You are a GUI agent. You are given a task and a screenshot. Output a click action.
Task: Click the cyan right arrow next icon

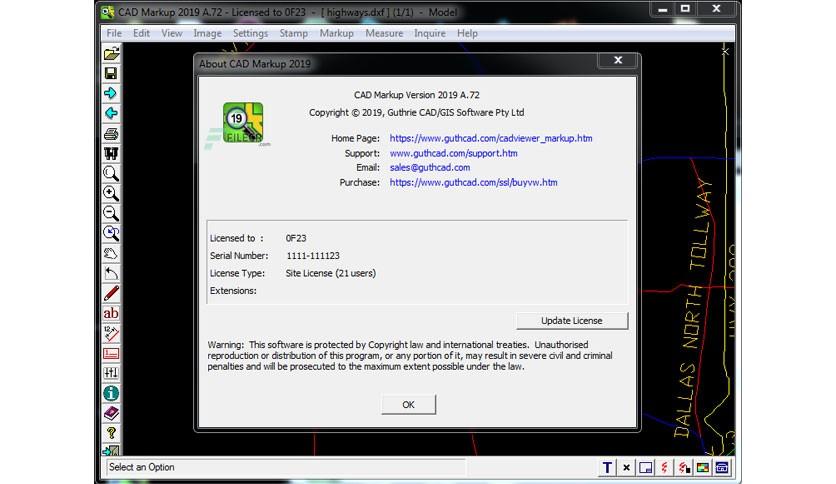point(111,93)
